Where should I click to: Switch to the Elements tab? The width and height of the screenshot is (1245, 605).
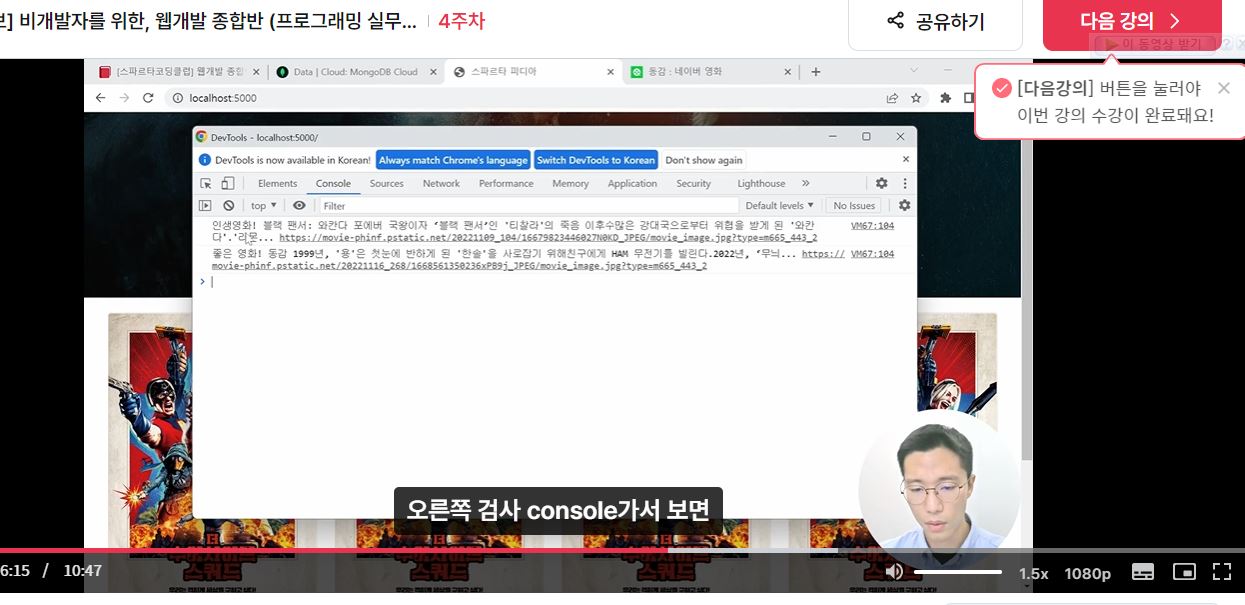[x=277, y=183]
